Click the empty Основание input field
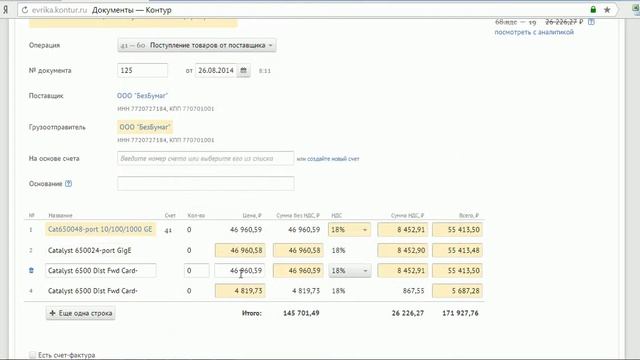640x360 pixels. click(205, 184)
